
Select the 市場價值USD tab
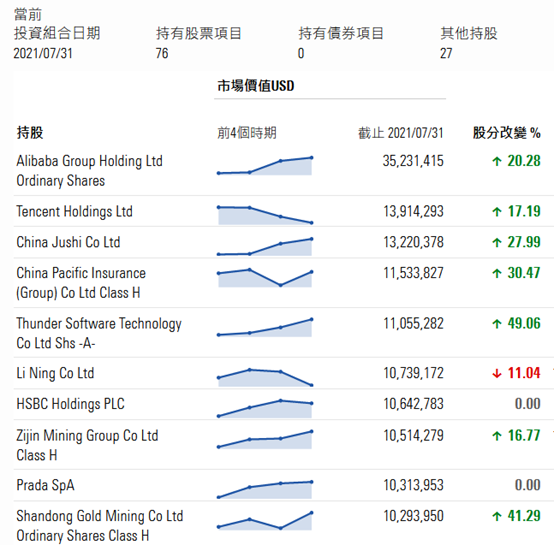tap(256, 86)
